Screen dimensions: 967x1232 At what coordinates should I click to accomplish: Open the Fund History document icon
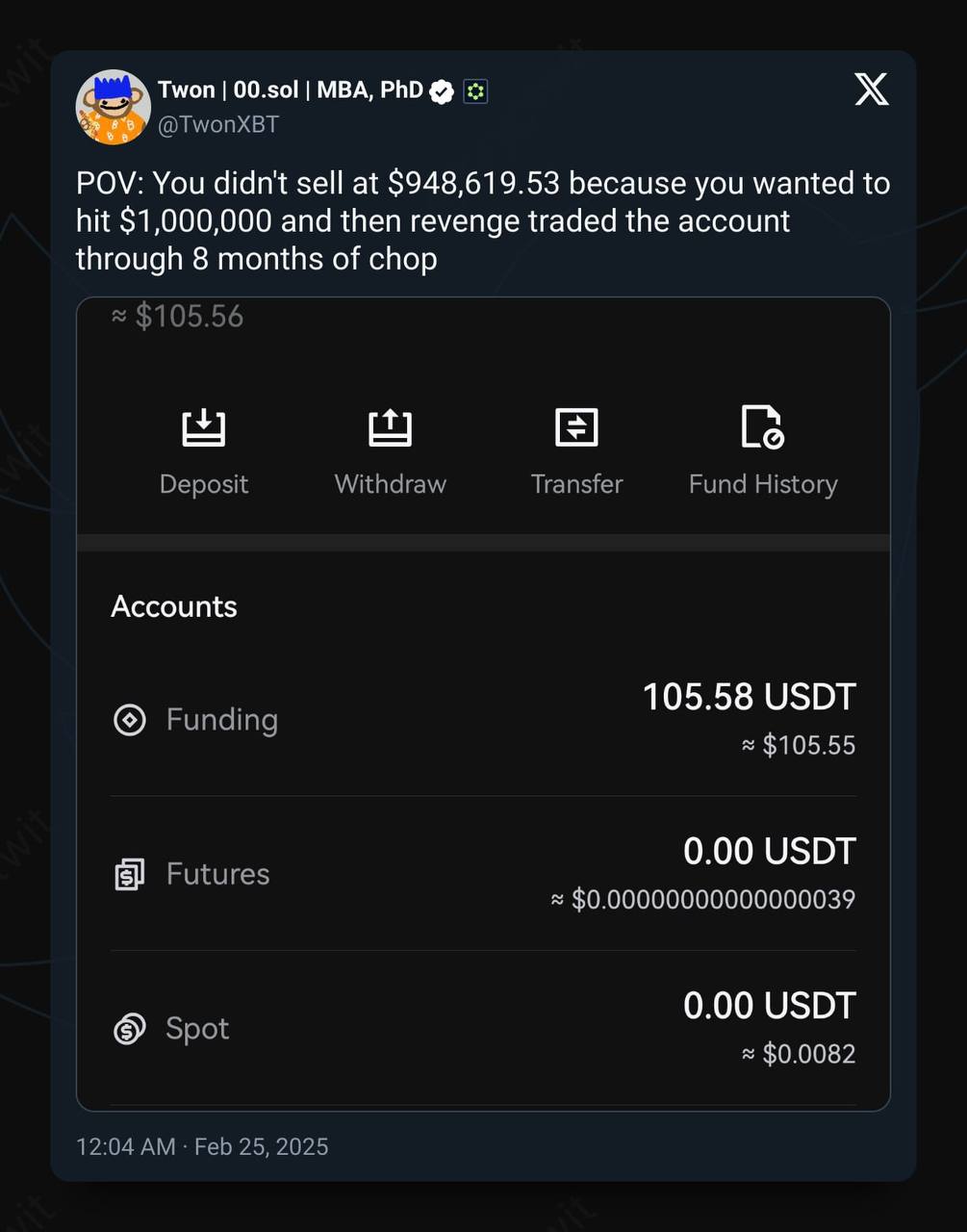coord(762,427)
